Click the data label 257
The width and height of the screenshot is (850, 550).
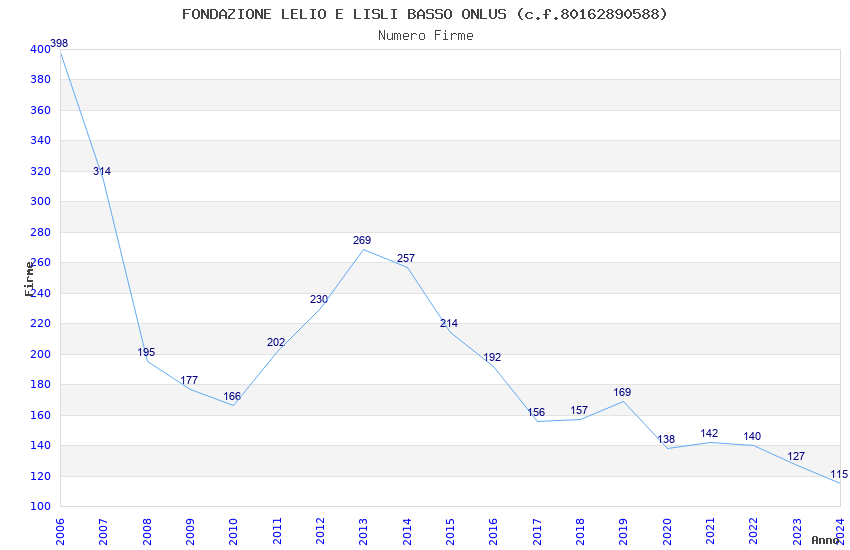406,258
